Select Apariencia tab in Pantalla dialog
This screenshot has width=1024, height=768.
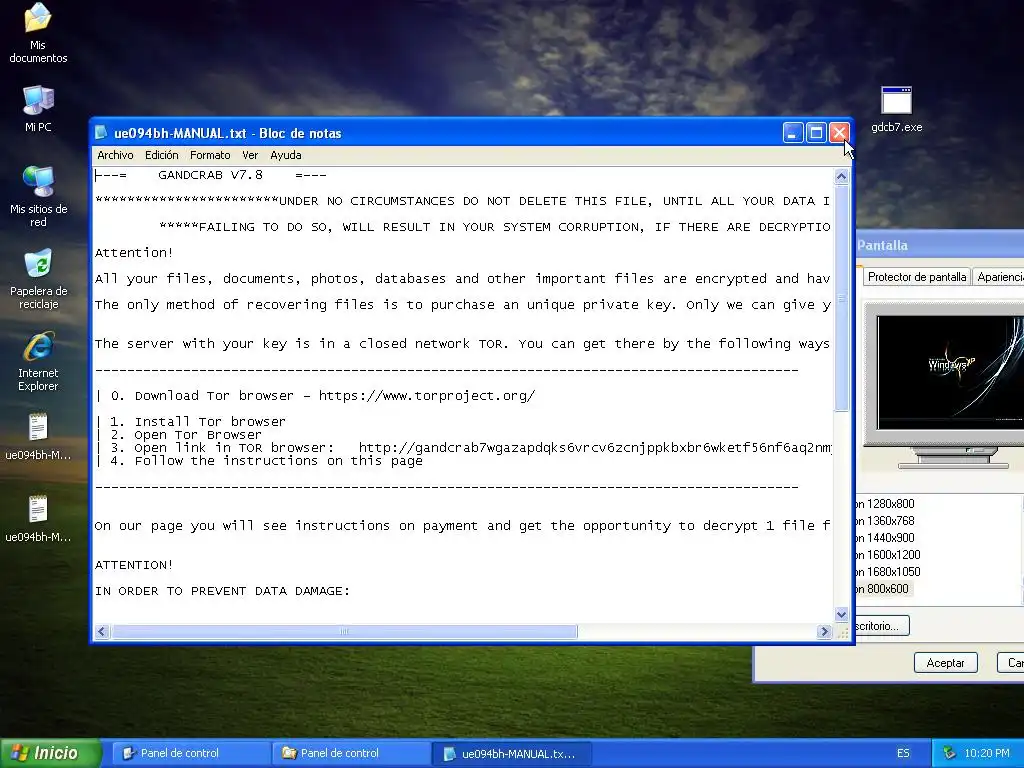999,277
